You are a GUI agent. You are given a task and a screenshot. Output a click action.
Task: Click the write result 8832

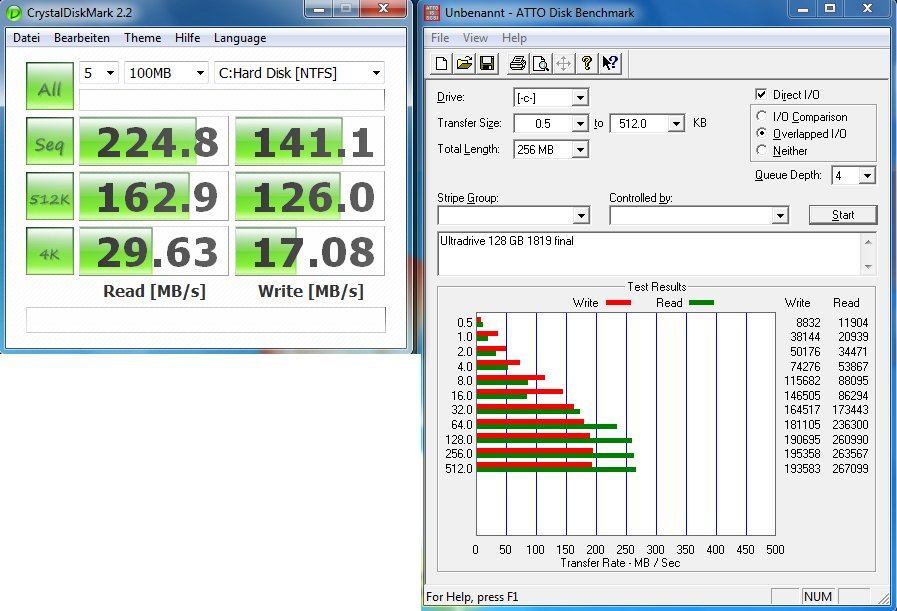(x=808, y=323)
